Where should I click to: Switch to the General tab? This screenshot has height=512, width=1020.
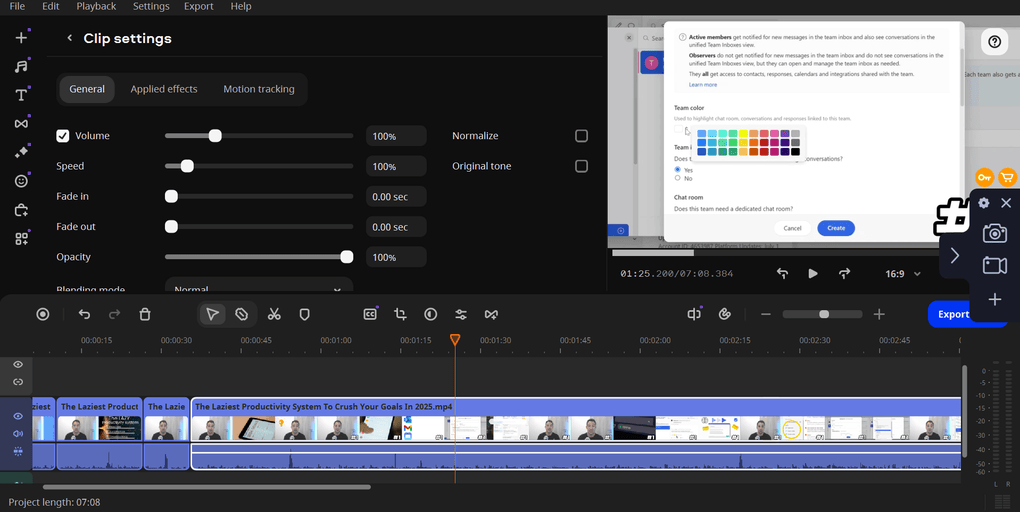87,89
